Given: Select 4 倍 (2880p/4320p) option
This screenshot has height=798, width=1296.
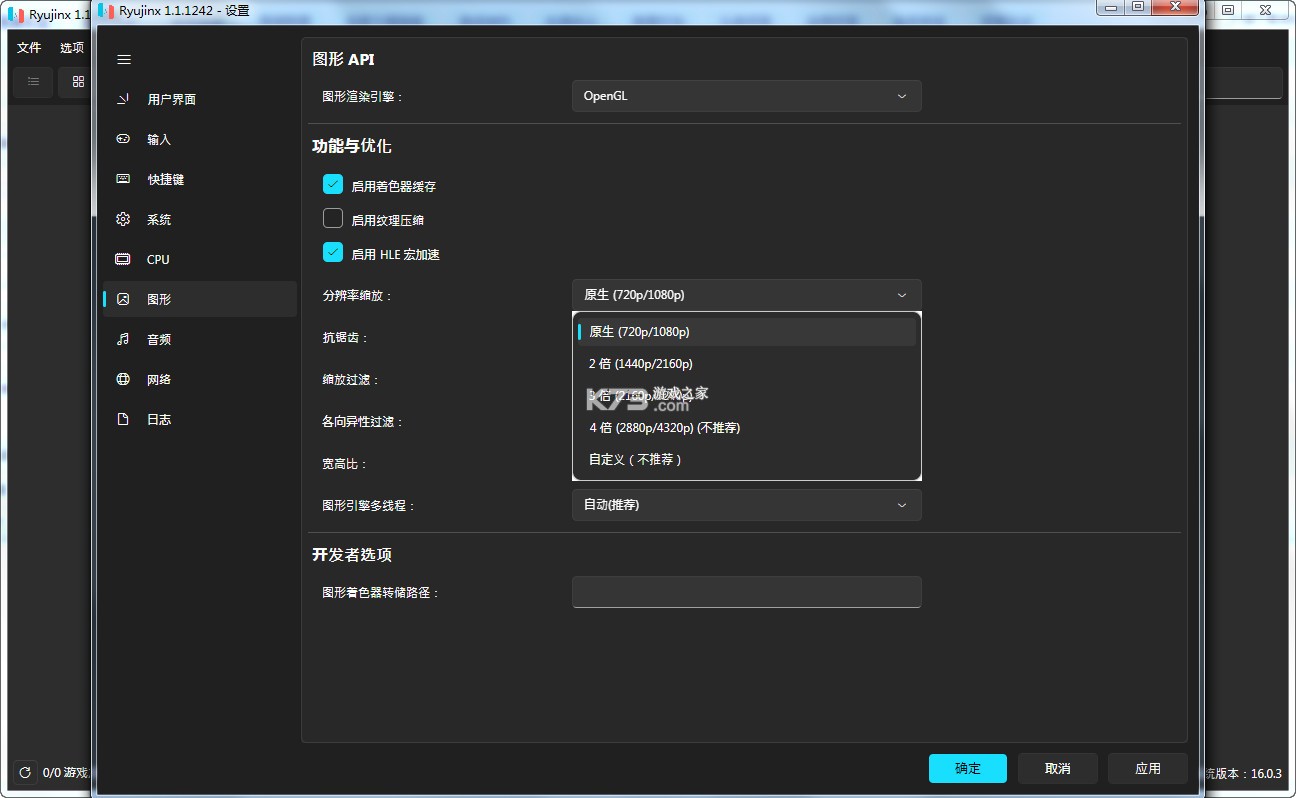Looking at the screenshot, I should (747, 427).
